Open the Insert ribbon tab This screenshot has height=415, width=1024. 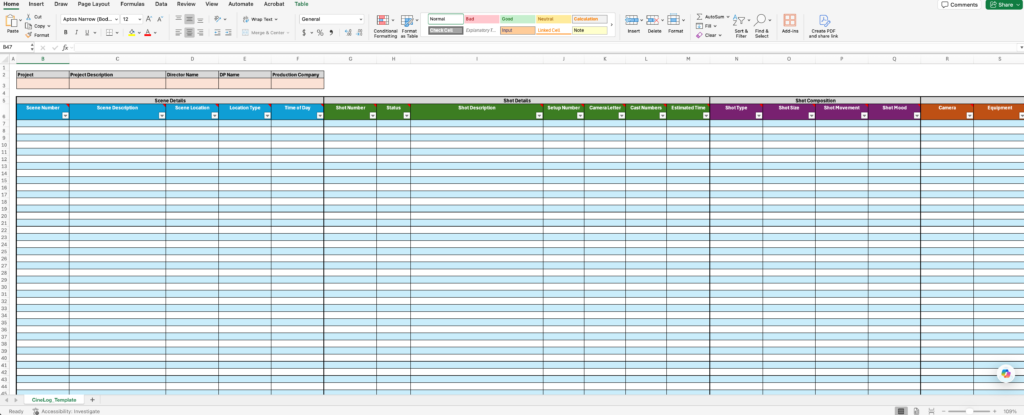pos(37,4)
